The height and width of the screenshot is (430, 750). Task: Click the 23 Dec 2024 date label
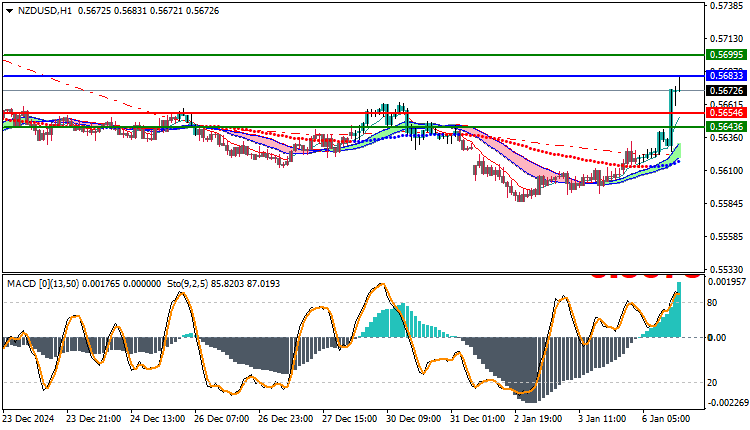tap(29, 419)
